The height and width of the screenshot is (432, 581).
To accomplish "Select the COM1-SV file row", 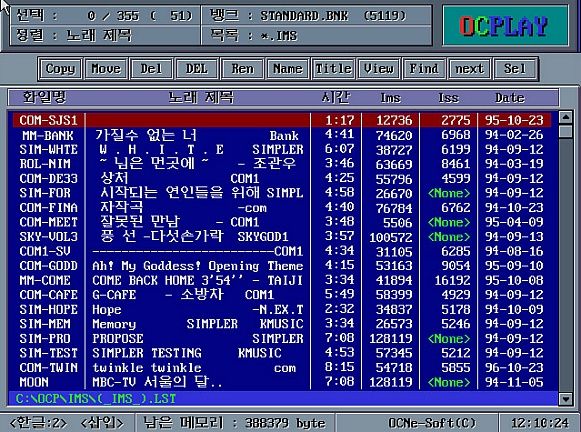I will [282, 251].
